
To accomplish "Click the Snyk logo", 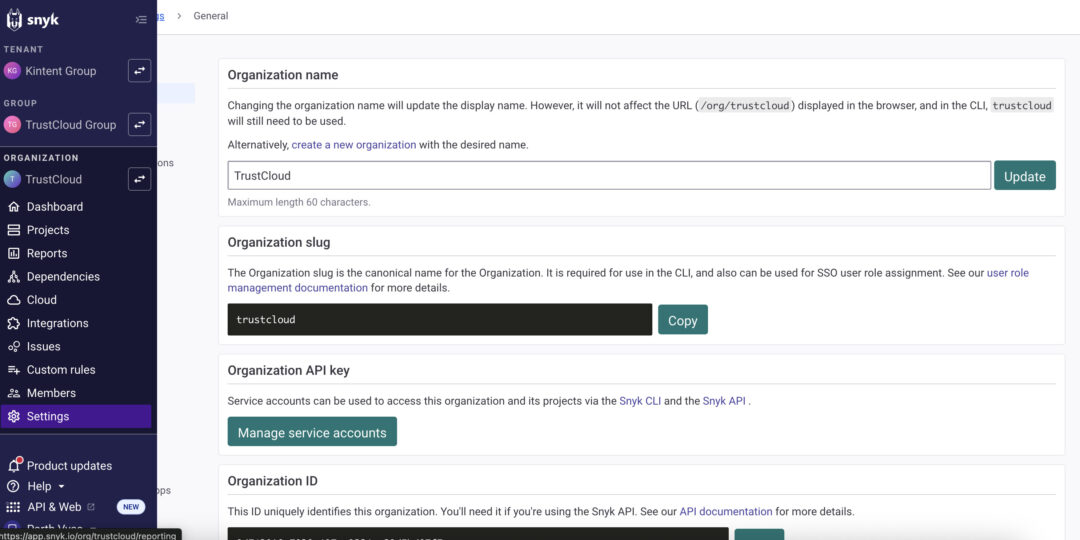I will click(x=32, y=20).
